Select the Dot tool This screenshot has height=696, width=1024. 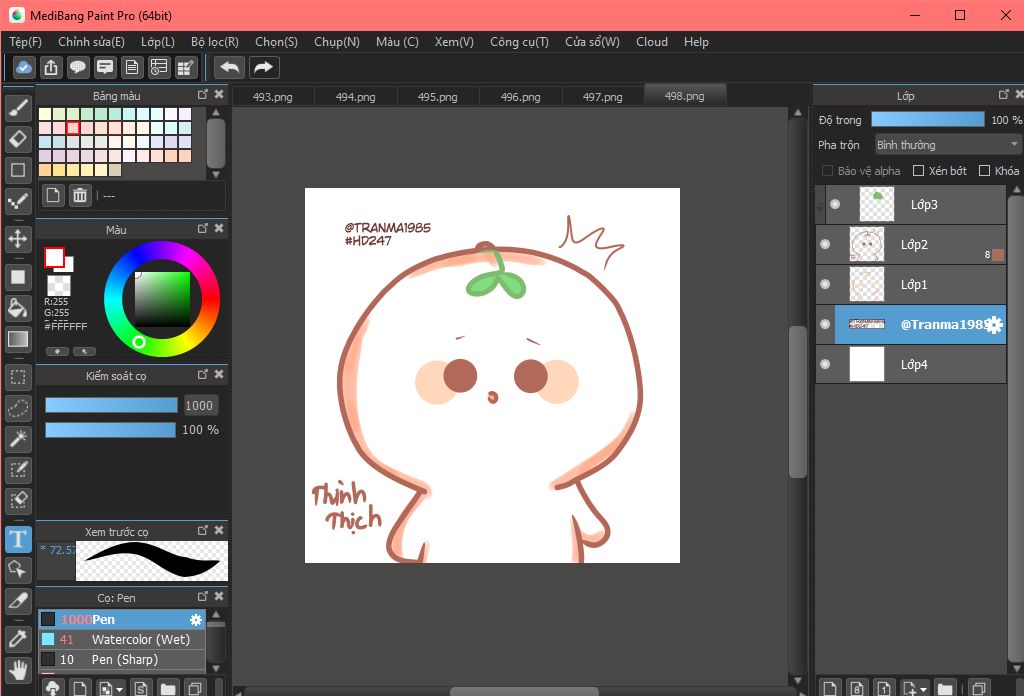coord(18,200)
